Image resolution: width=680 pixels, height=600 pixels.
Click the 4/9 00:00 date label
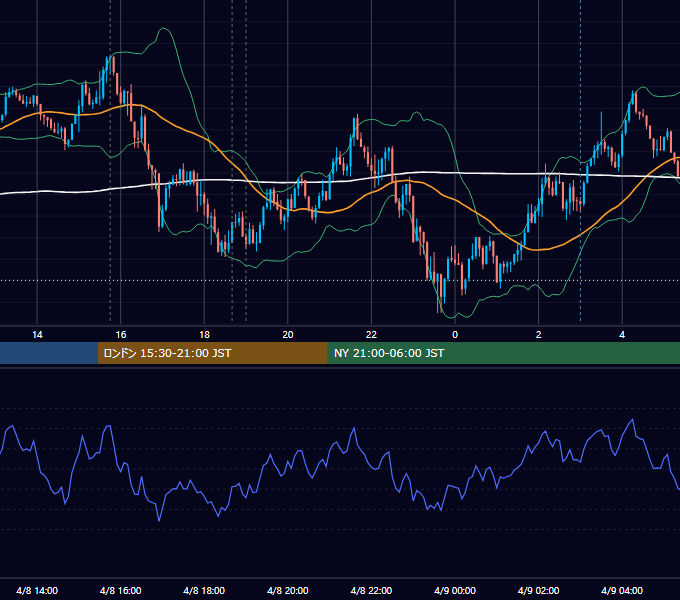click(455, 590)
